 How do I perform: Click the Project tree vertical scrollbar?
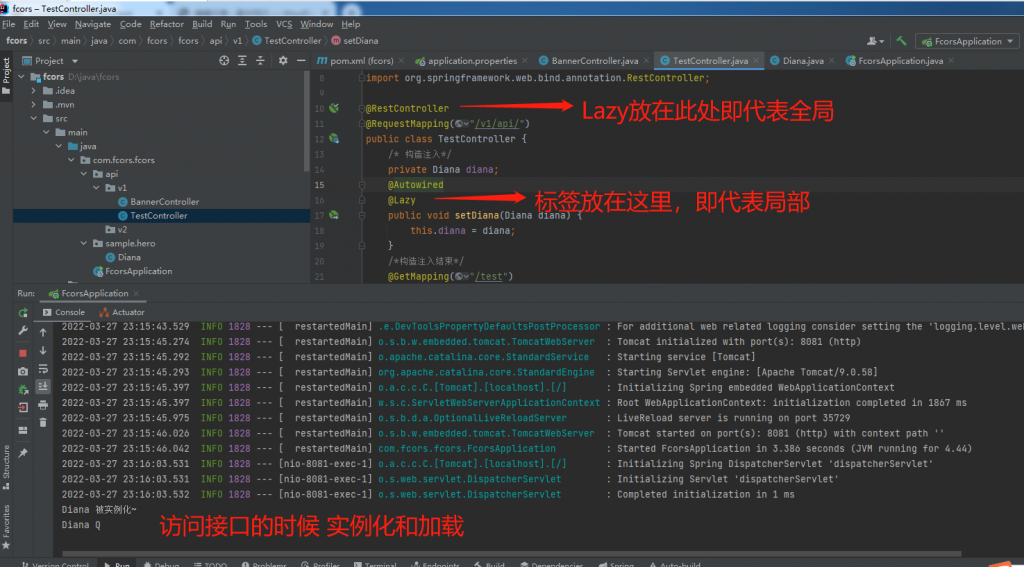pos(308,121)
